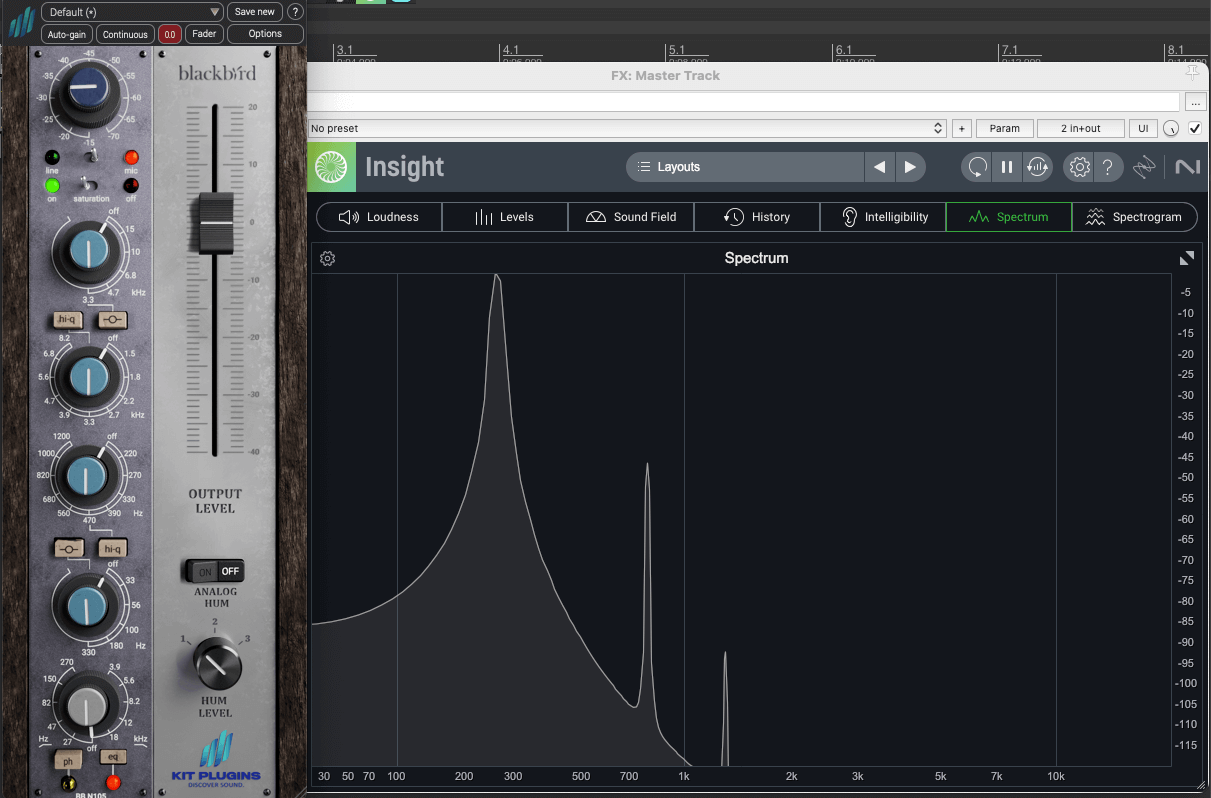The image size is (1211, 798).
Task: Open Spectrum panel settings gear
Action: pyautogui.click(x=327, y=259)
